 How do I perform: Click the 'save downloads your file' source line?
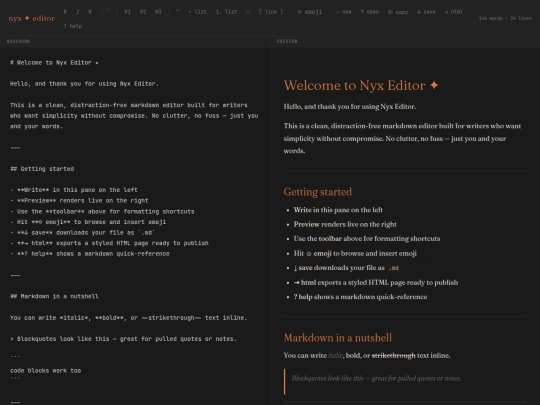(83, 232)
